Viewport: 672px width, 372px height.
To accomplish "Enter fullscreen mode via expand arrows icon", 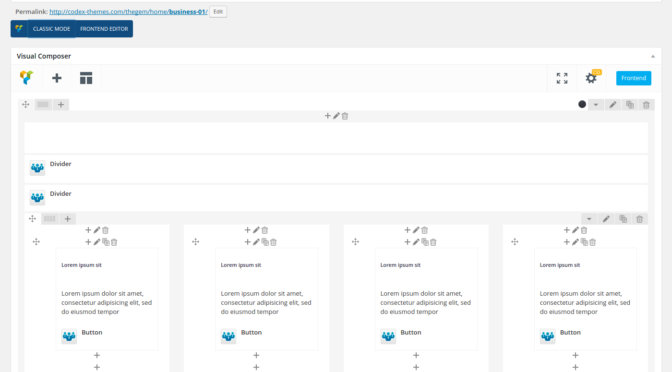I will [x=562, y=78].
